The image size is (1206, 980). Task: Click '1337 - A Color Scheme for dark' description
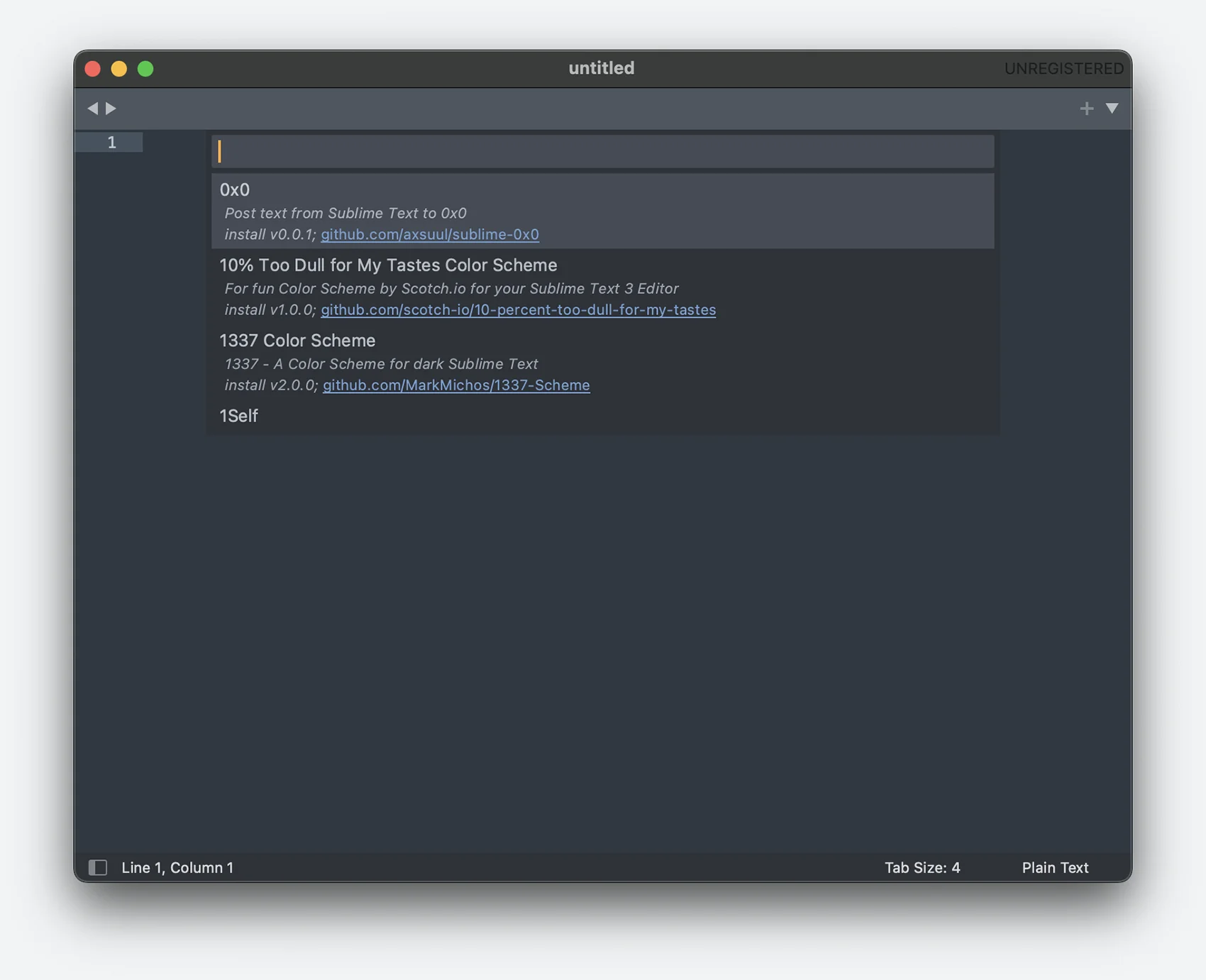(381, 363)
